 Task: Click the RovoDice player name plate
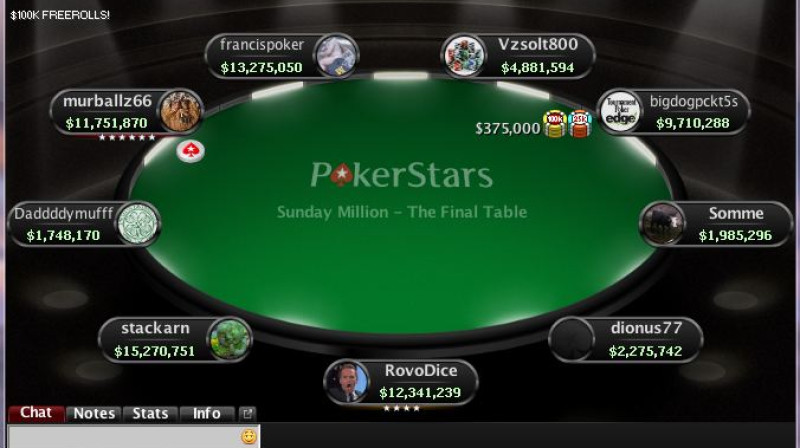click(x=401, y=382)
